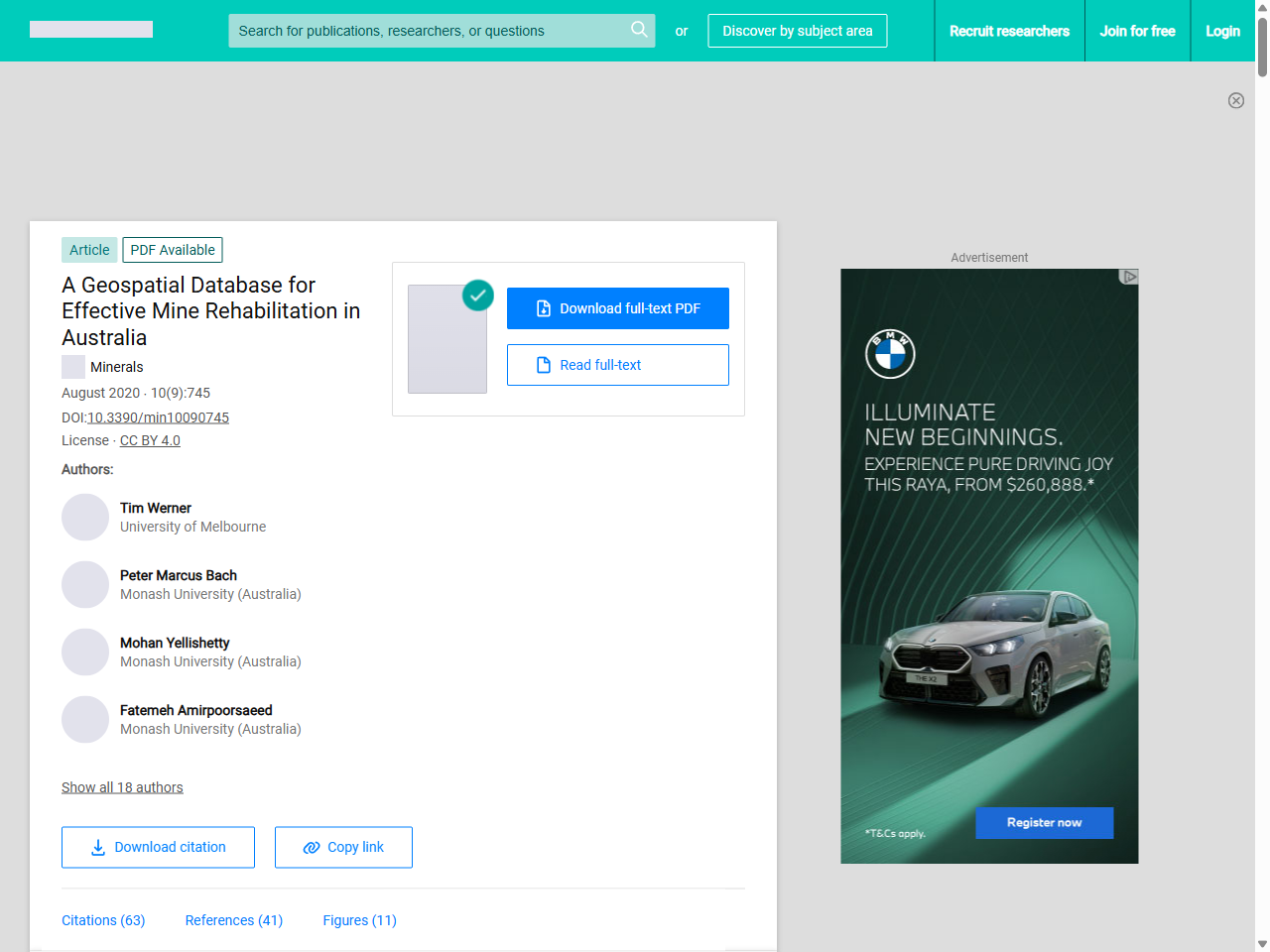Expand the full list of 18 authors
This screenshot has height=952, width=1270.
pyautogui.click(x=122, y=787)
